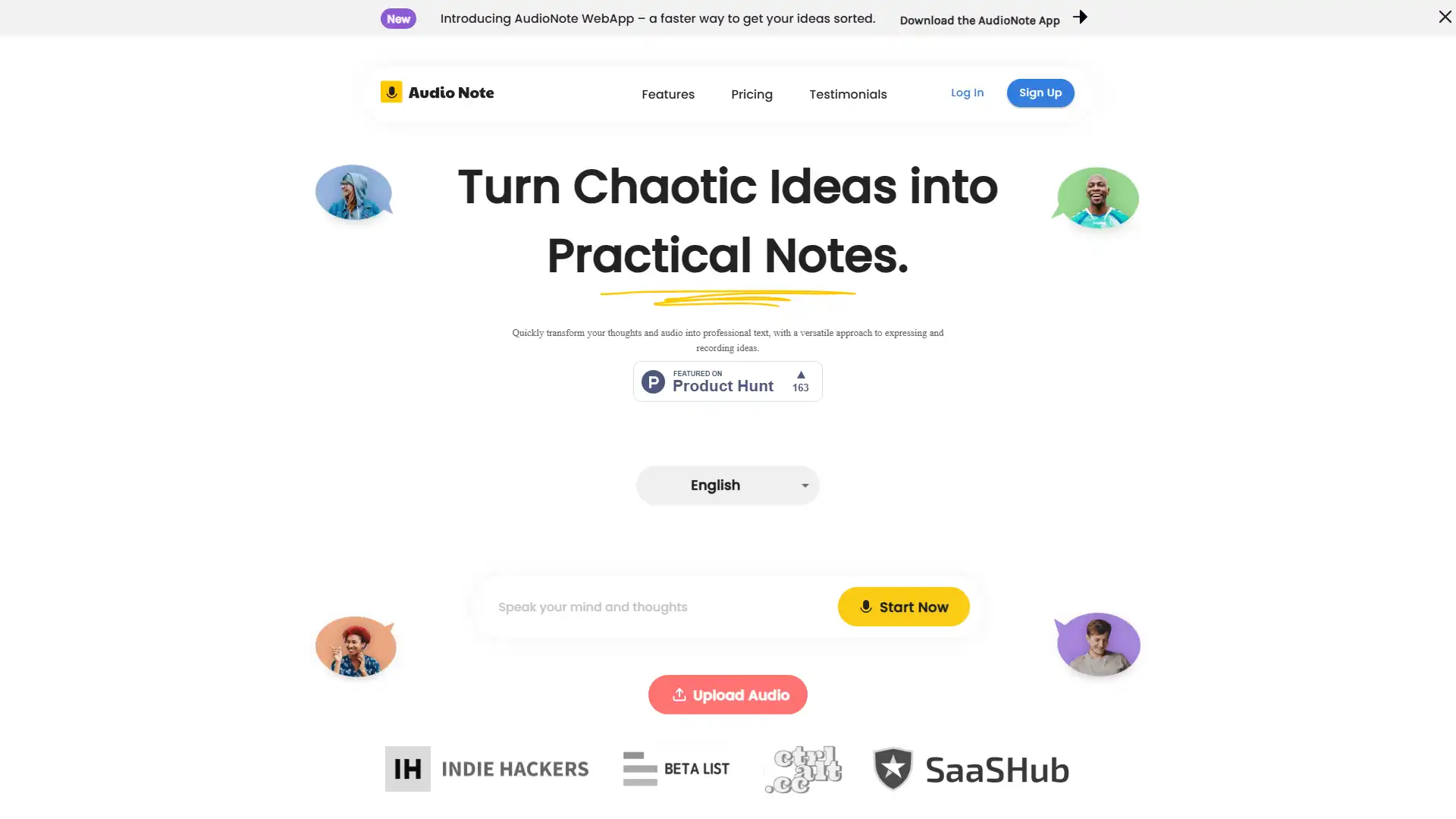1456x819 pixels.
Task: Click the arrow icon next to Download App
Action: pyautogui.click(x=1079, y=17)
